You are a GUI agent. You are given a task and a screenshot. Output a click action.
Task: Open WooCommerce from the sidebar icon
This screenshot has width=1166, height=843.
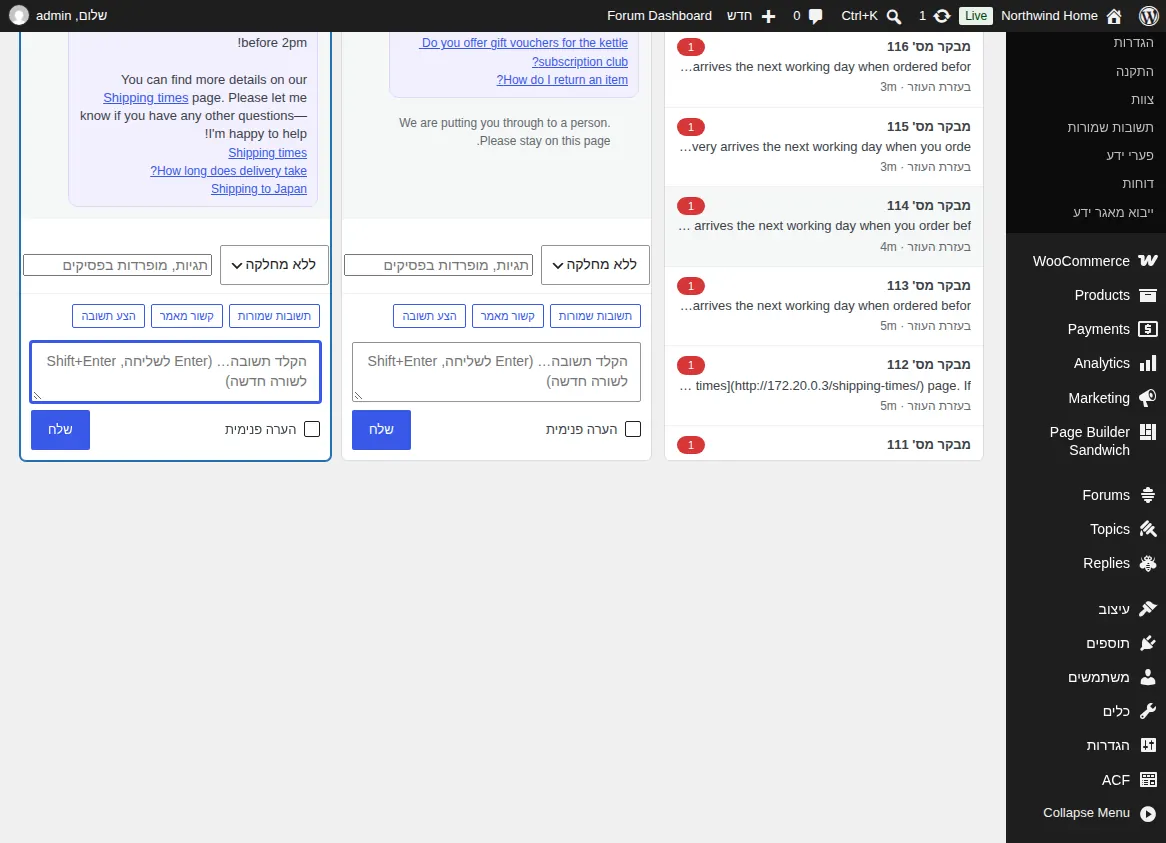click(x=1147, y=261)
